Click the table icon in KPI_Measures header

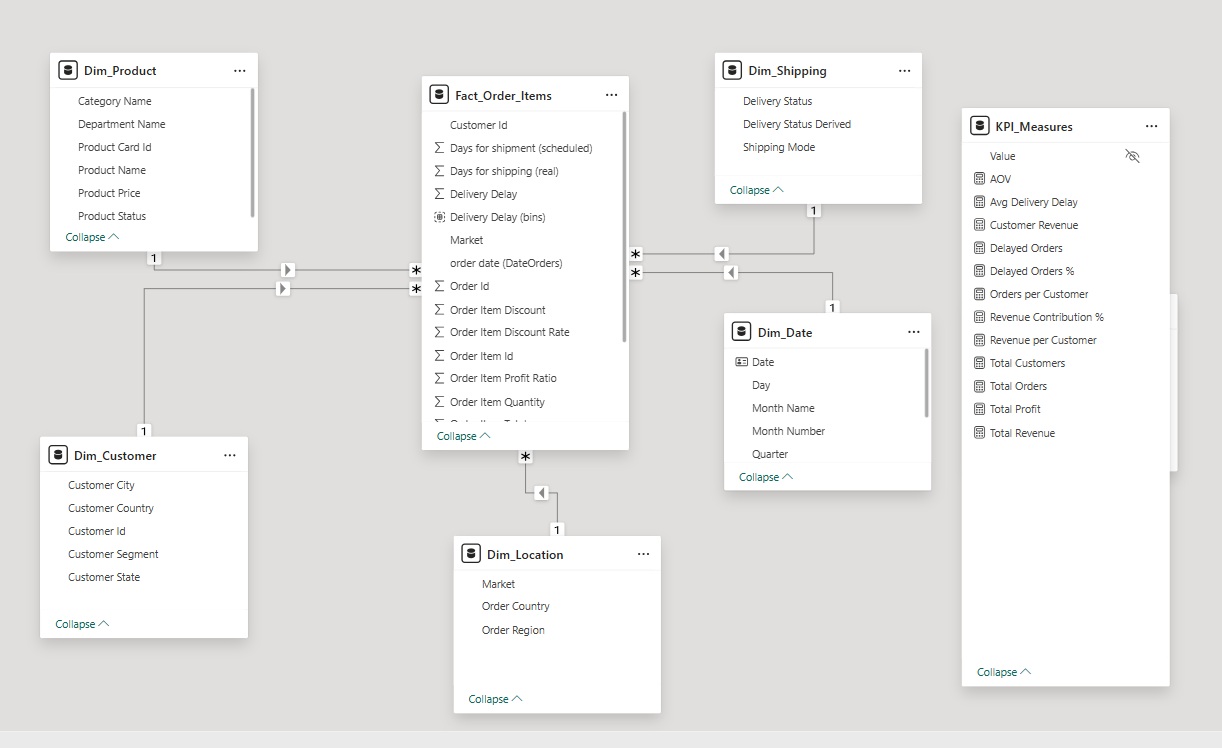979,125
